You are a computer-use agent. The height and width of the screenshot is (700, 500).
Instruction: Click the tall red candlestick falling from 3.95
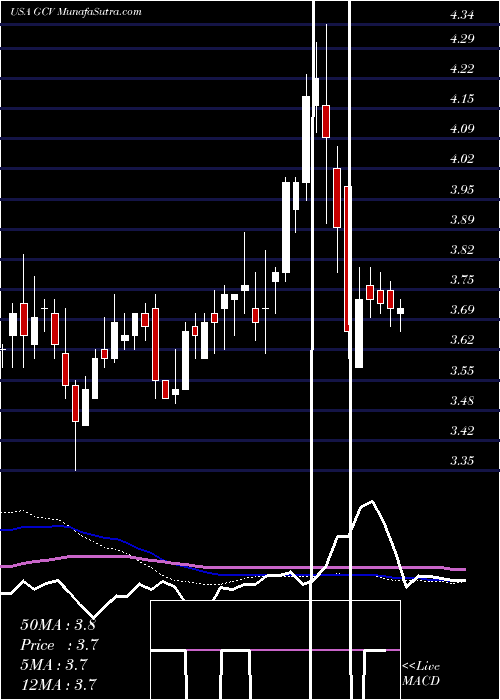[348, 259]
